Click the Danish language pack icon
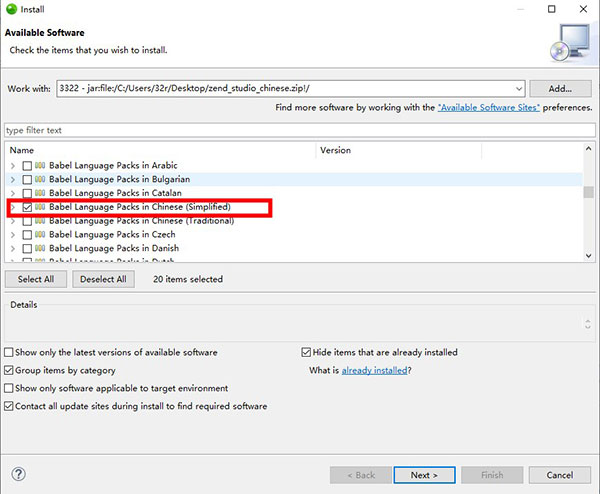 click(x=40, y=248)
